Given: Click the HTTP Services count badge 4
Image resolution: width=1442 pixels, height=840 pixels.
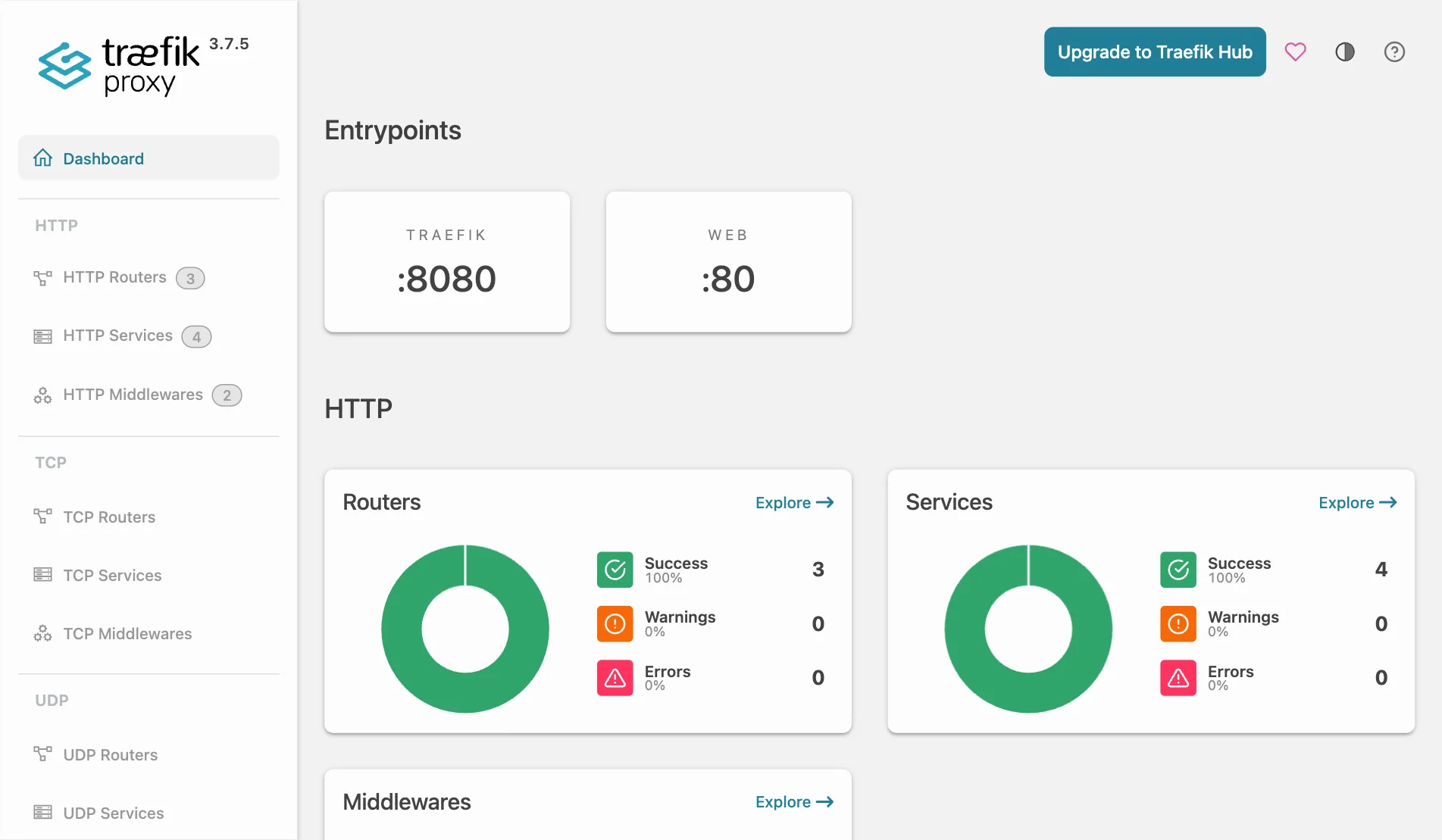Looking at the screenshot, I should pyautogui.click(x=196, y=336).
